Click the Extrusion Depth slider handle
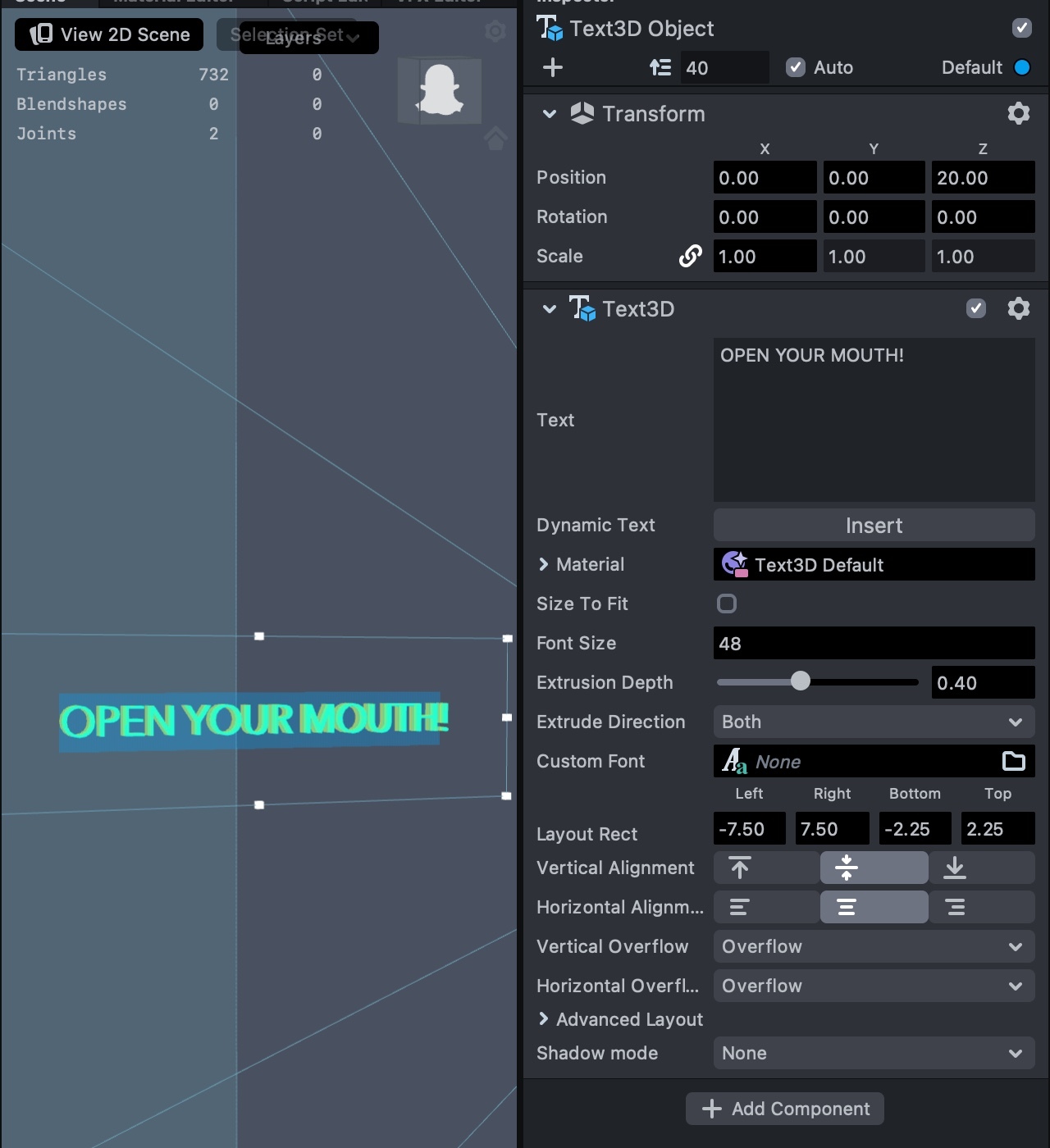 coord(800,681)
